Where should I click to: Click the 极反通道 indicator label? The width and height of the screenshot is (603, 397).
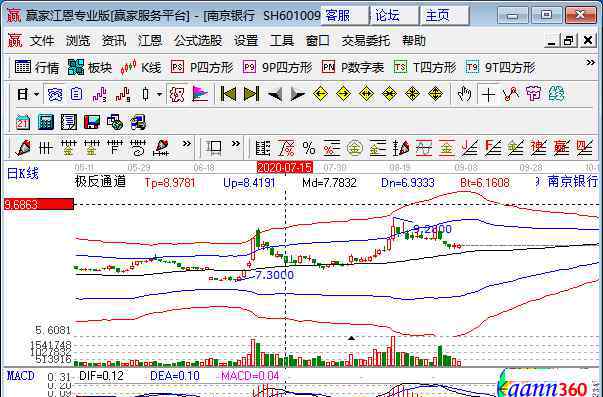point(100,181)
